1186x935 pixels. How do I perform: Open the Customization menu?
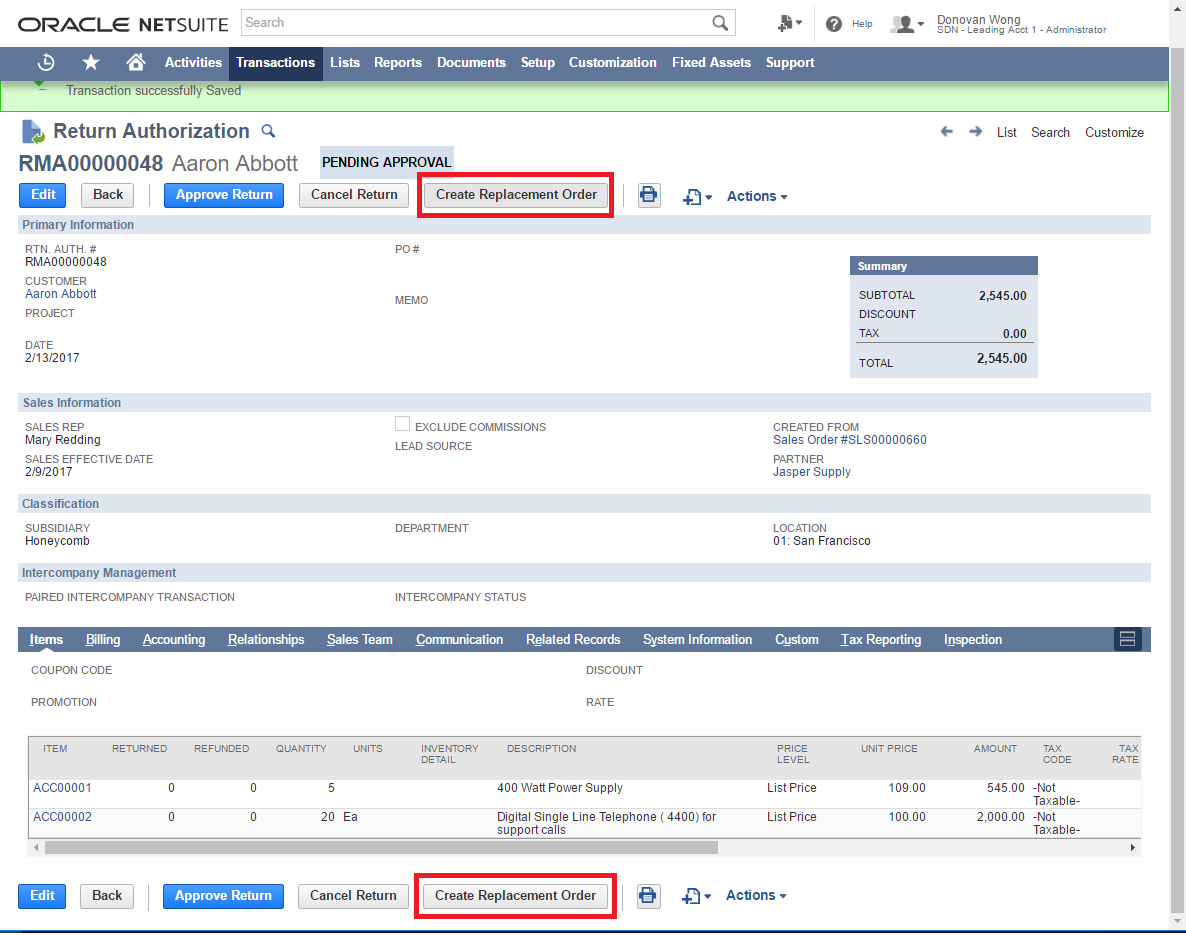(613, 63)
